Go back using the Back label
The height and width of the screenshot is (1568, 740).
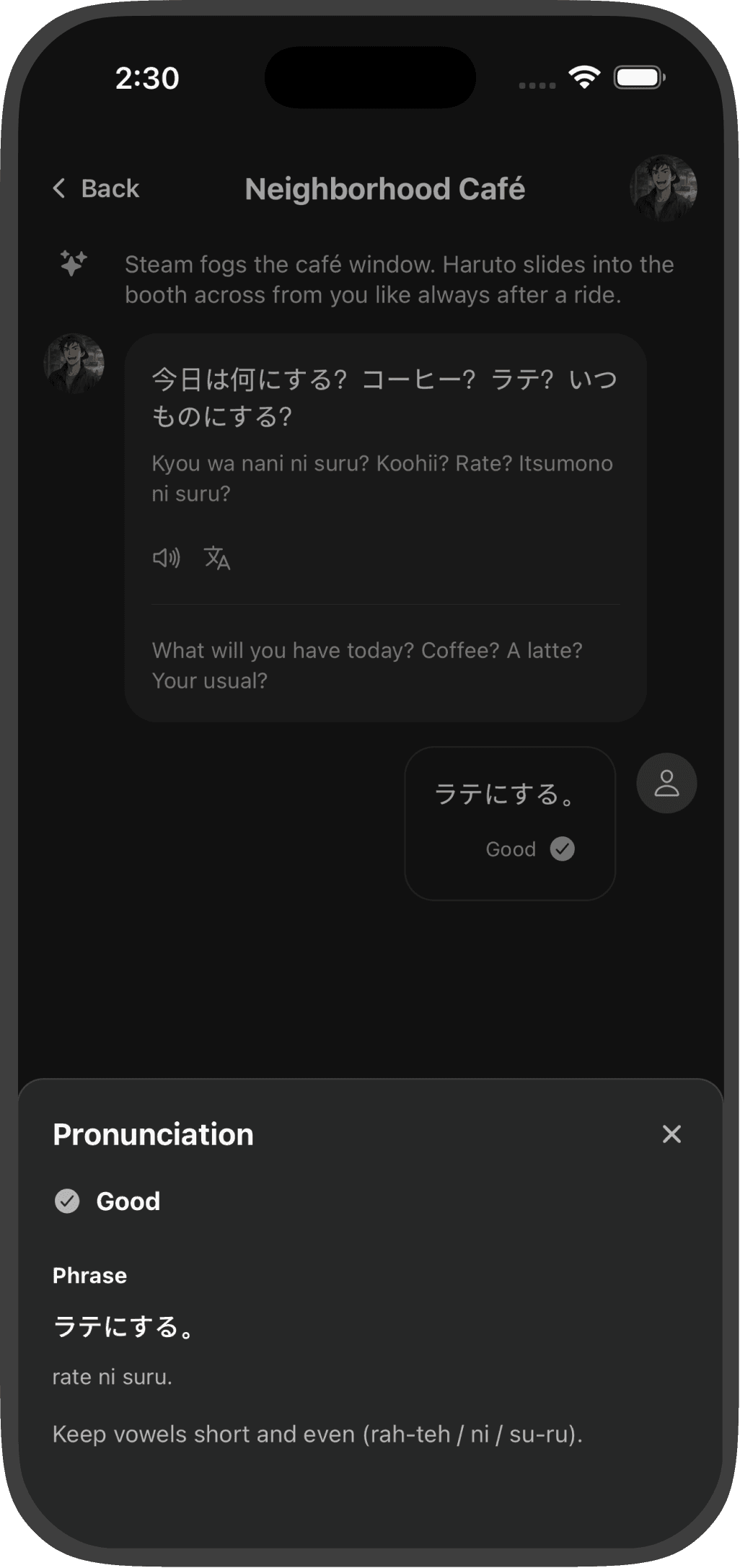pos(110,188)
